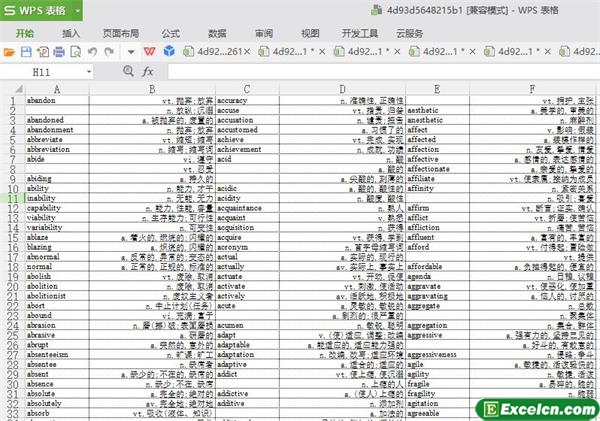
Task: Select column C header
Action: (x=247, y=90)
